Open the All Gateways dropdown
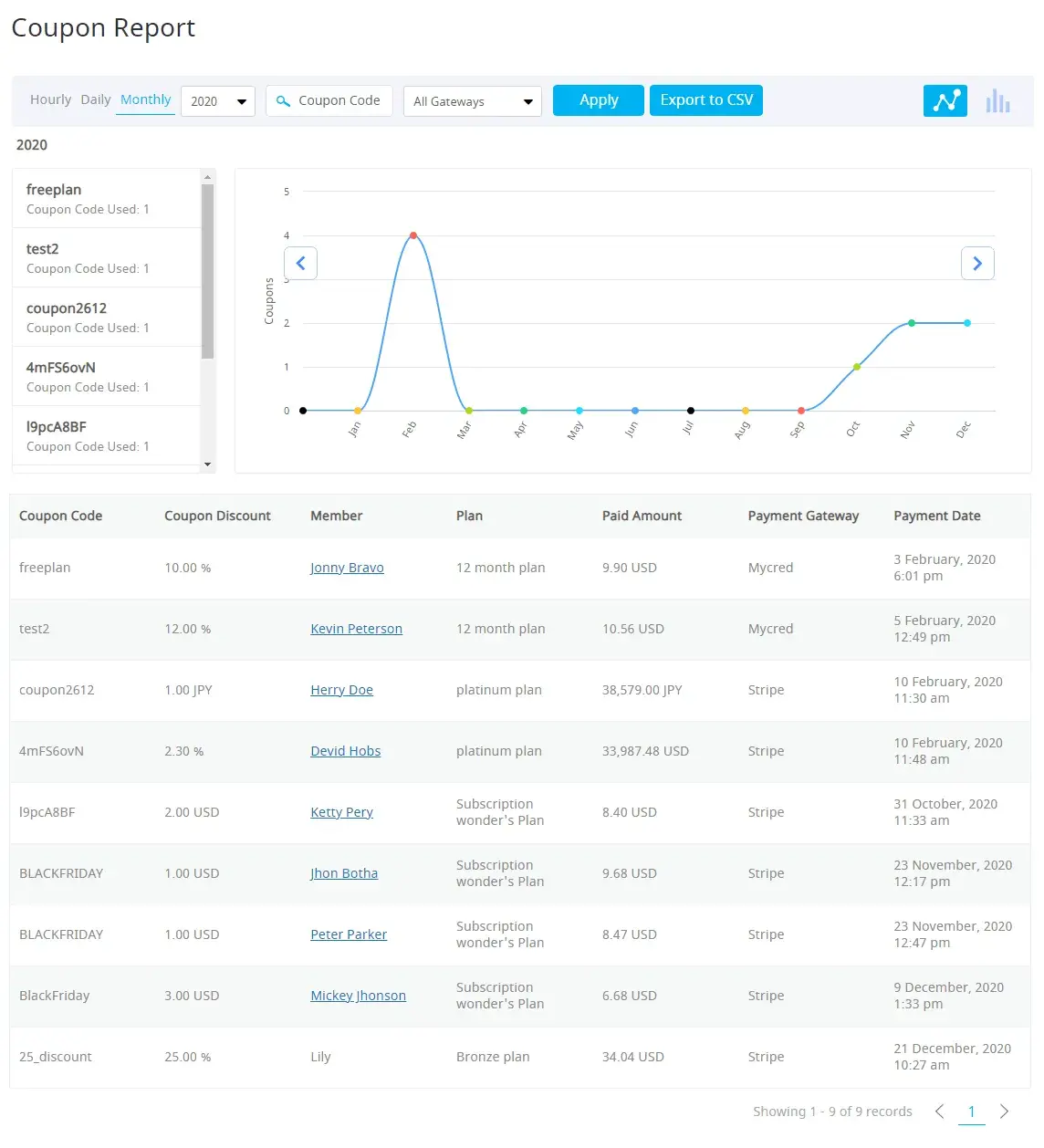 472,101
